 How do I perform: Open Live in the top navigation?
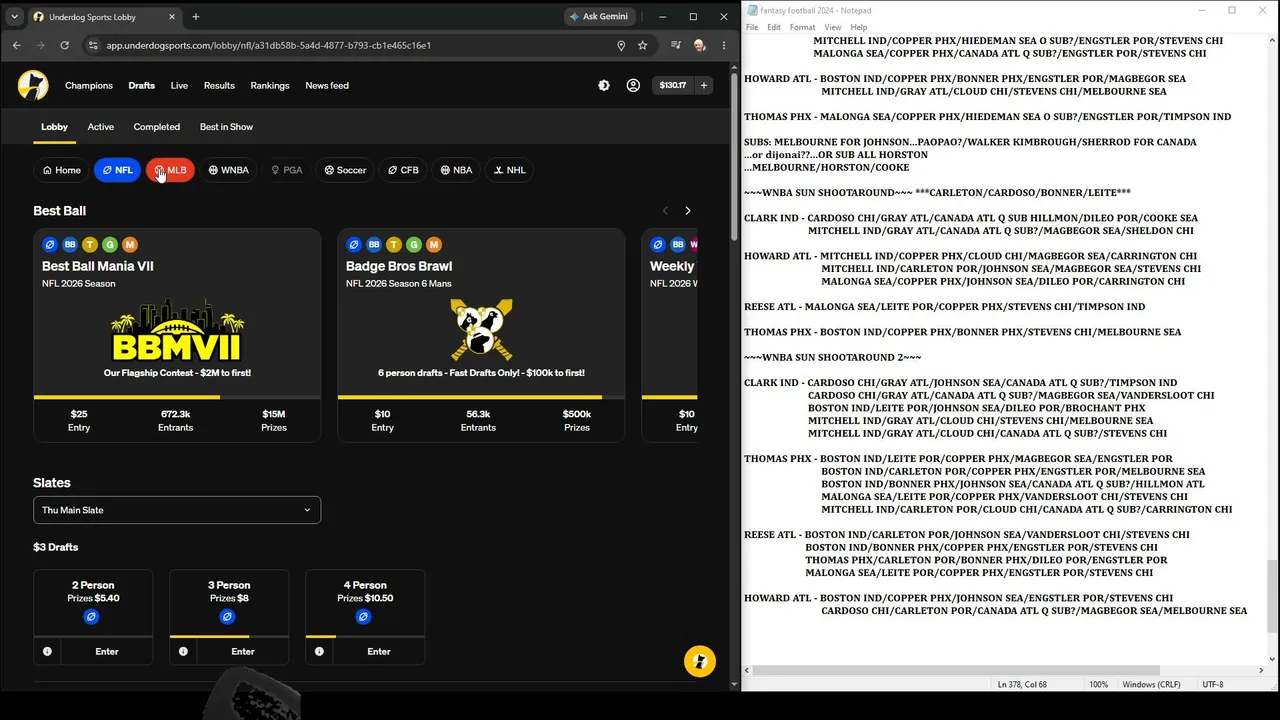(x=179, y=86)
